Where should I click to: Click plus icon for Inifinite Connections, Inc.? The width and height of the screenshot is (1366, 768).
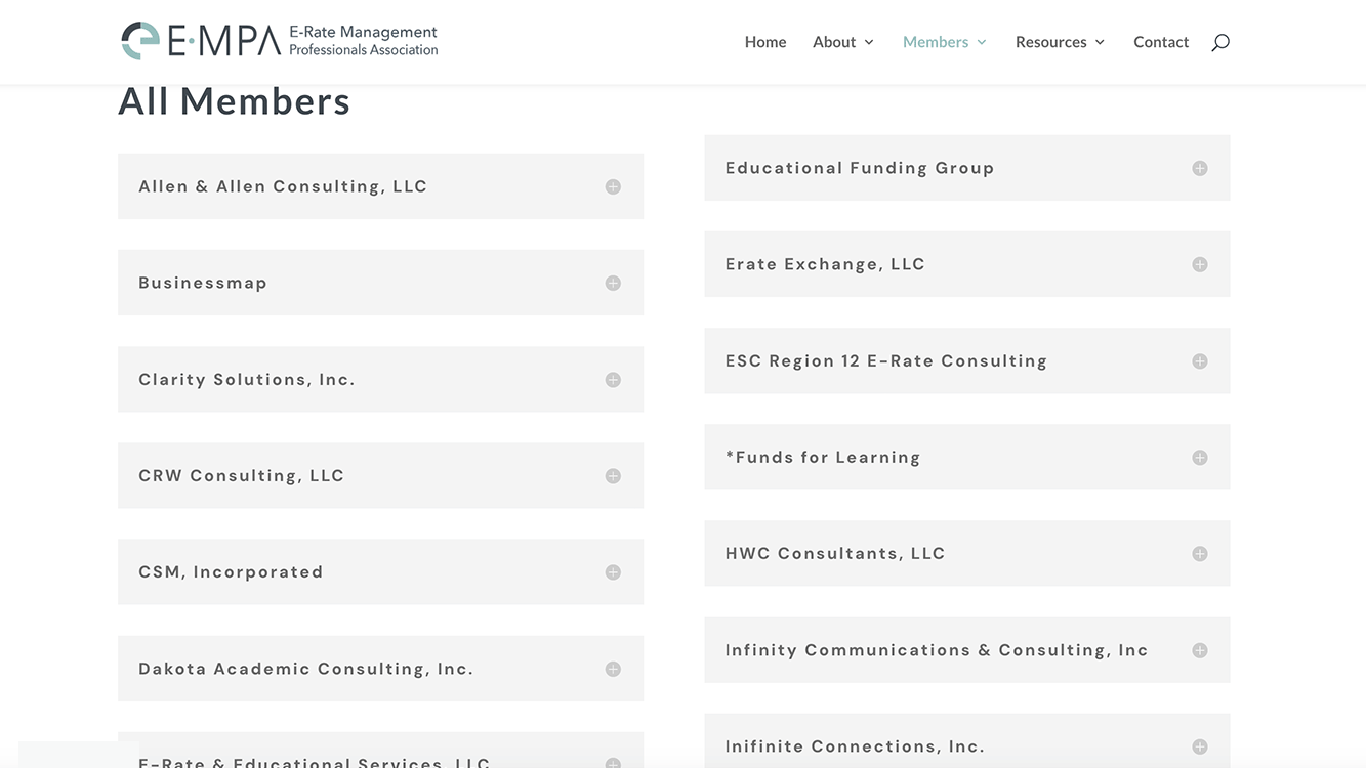(1200, 746)
